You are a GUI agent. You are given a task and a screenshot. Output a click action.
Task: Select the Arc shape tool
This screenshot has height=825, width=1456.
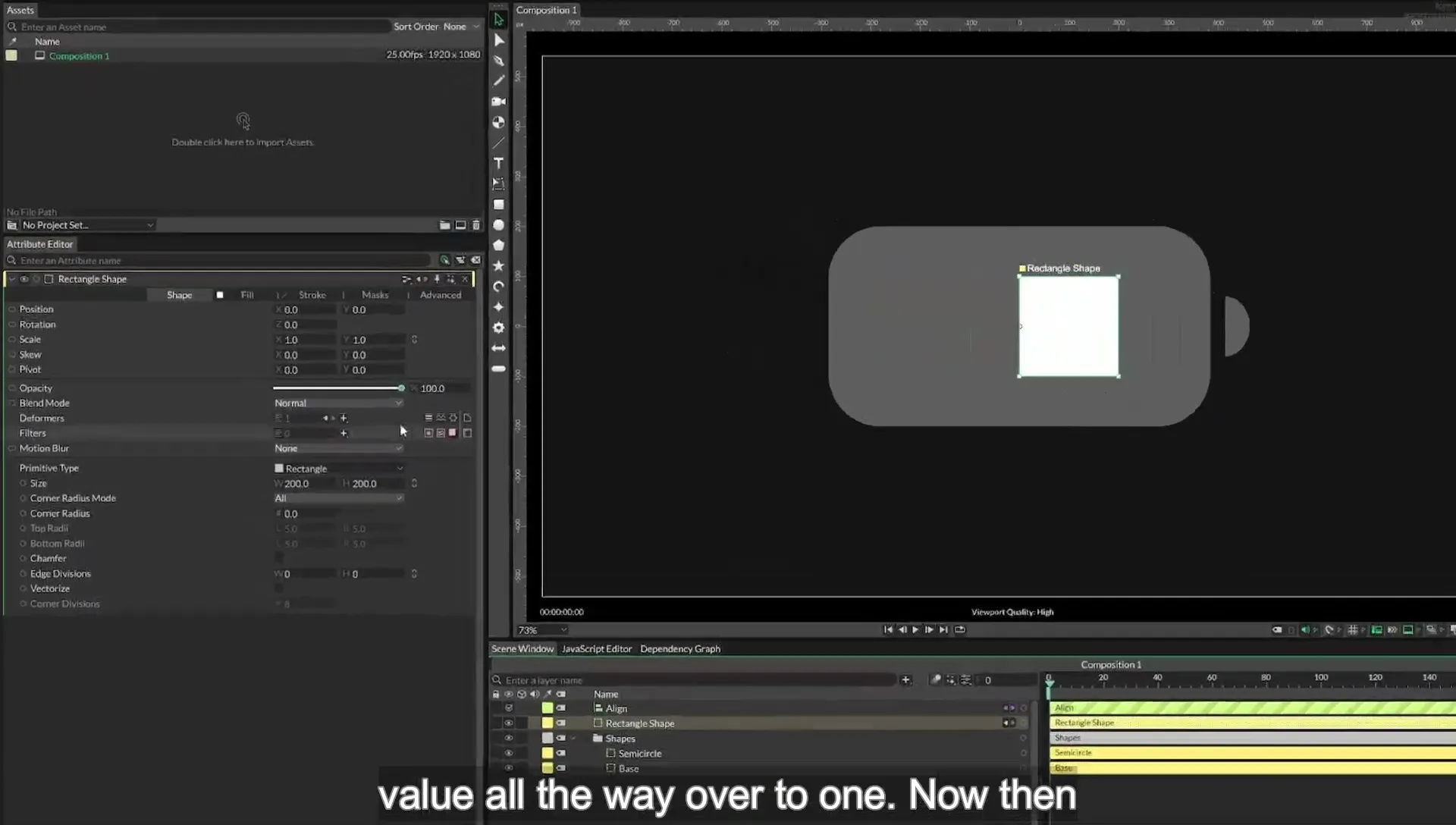(x=499, y=286)
